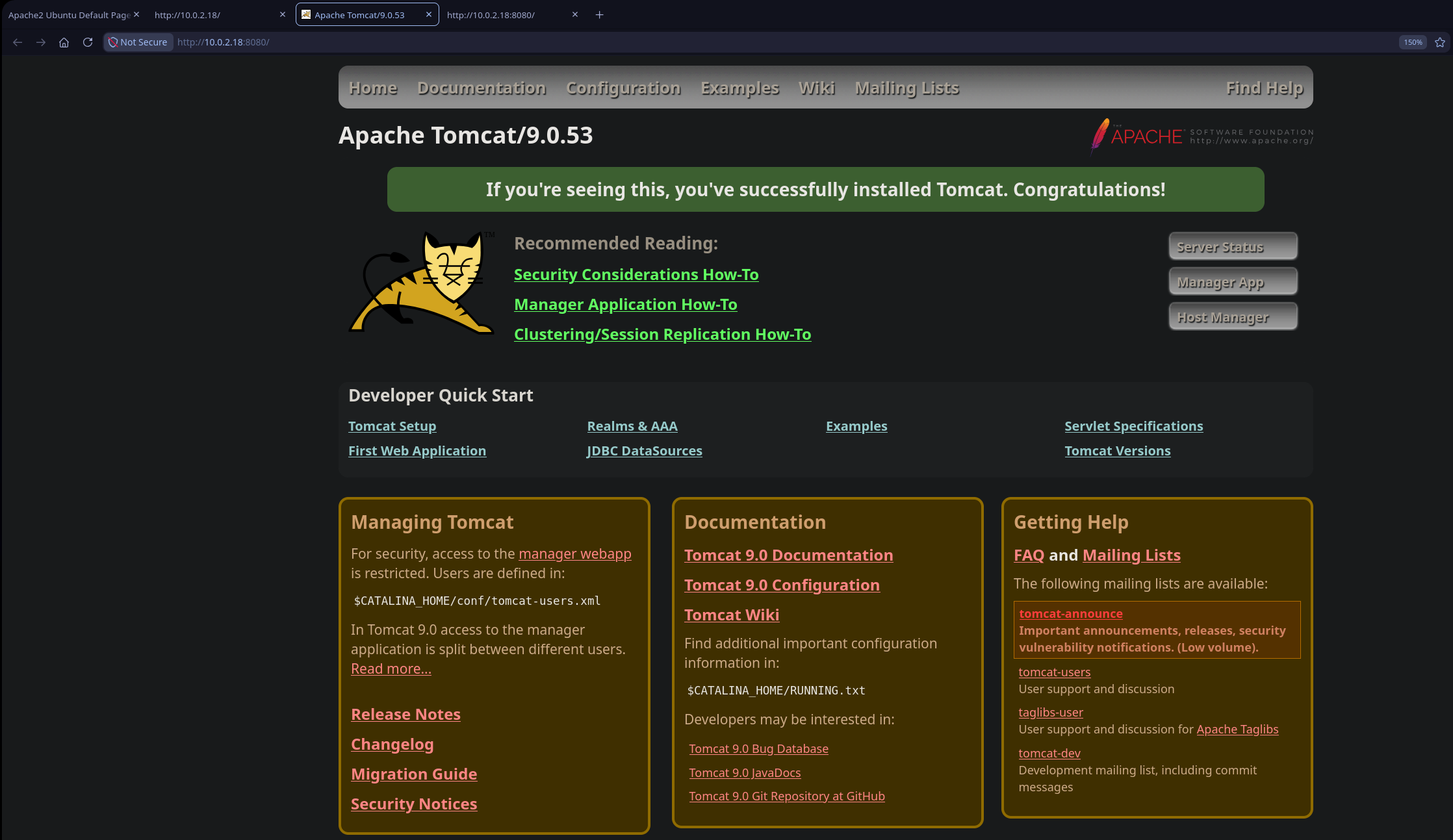Image resolution: width=1453 pixels, height=840 pixels.
Task: Close the Apache Tomcat/9.0.53 tab
Action: tap(429, 14)
